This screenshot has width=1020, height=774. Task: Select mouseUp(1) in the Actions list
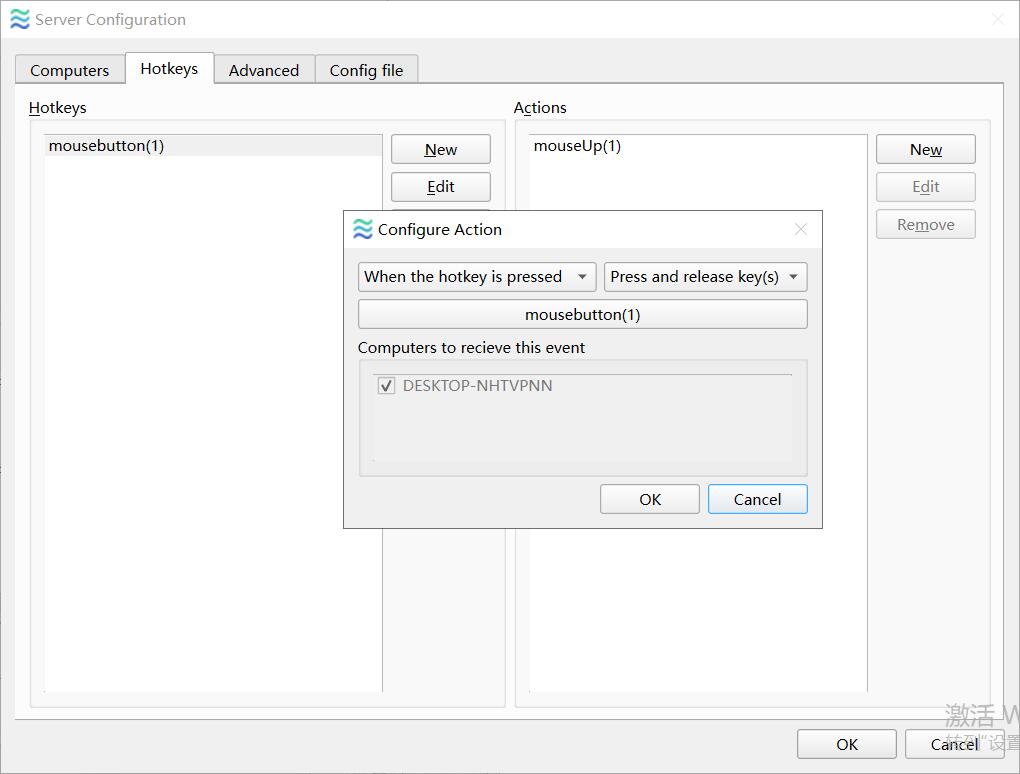coord(577,146)
